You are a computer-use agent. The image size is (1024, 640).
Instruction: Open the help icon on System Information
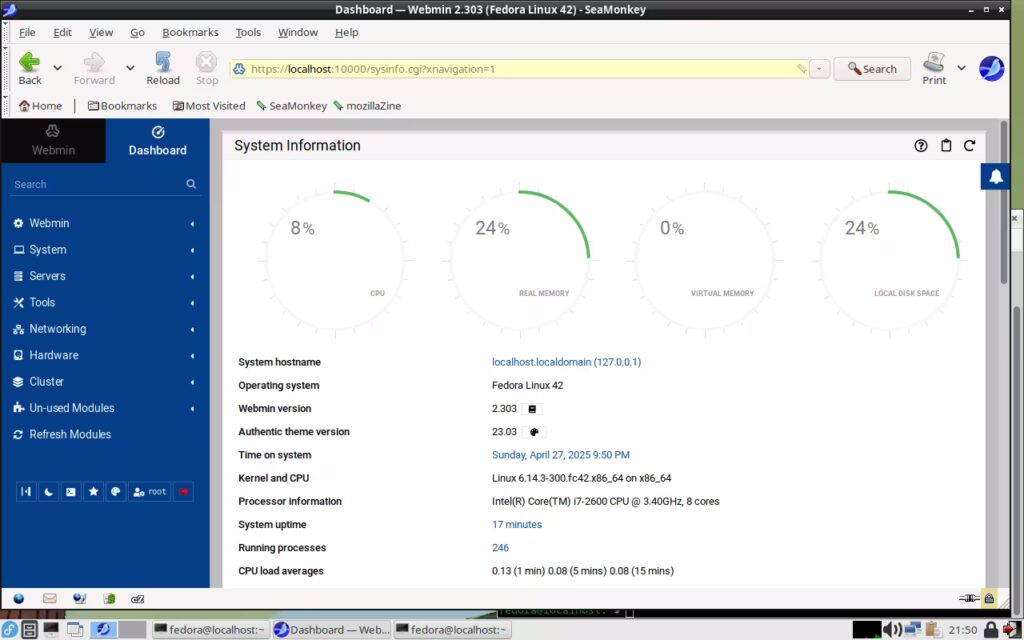click(x=920, y=145)
